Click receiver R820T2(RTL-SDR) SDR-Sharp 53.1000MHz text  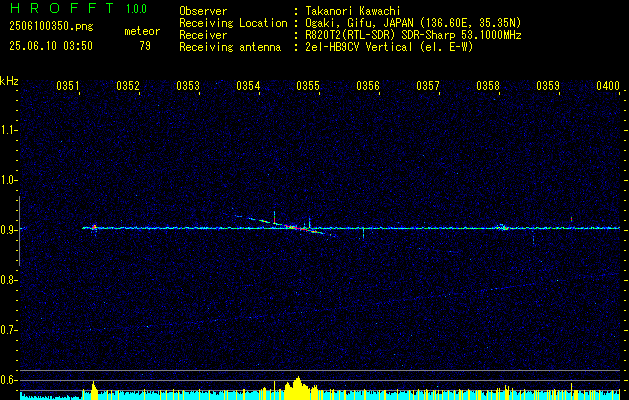click(x=414, y=35)
